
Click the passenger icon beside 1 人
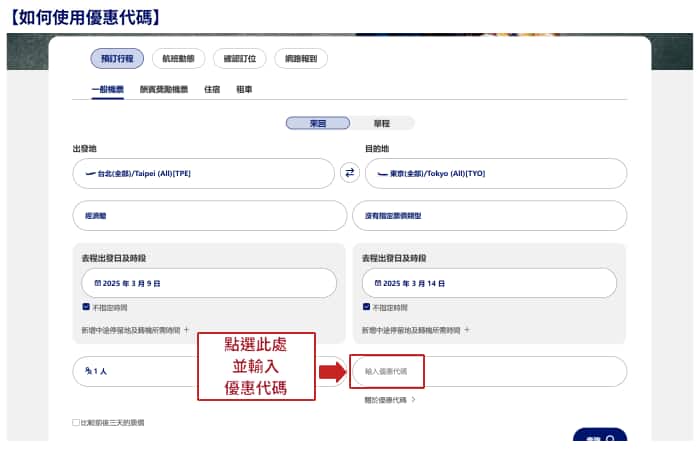click(x=89, y=371)
